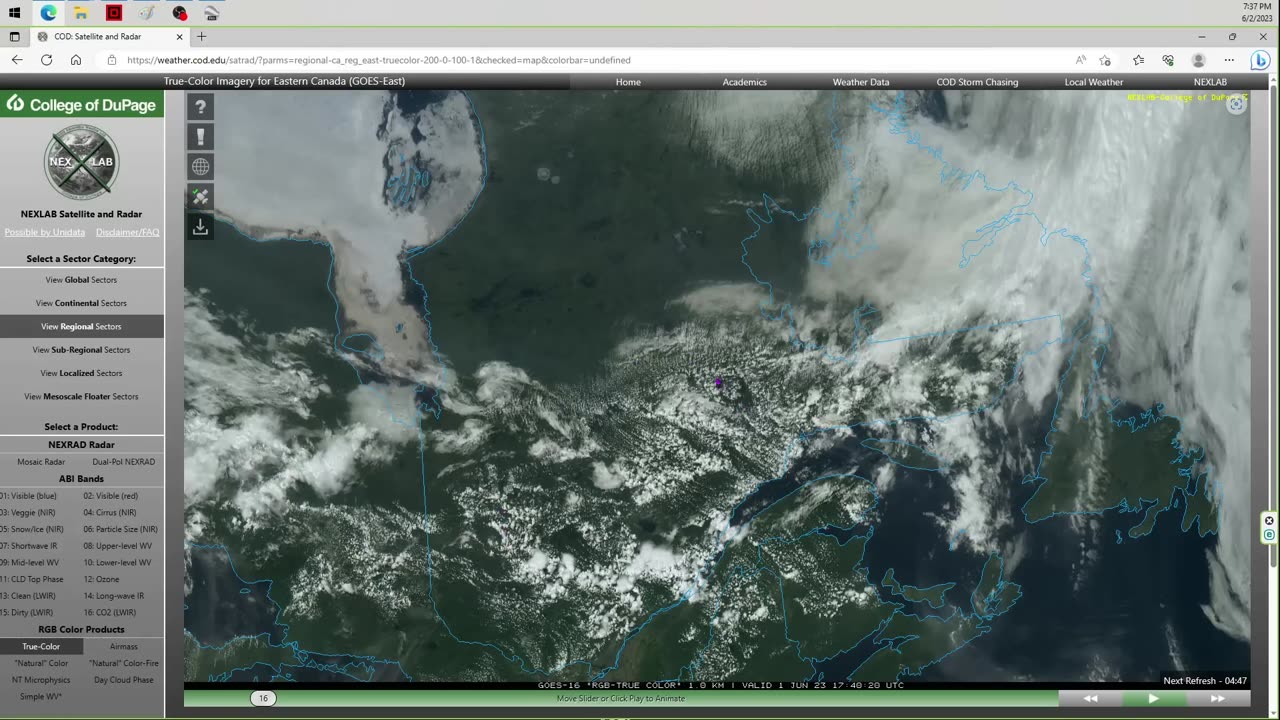Go to browser home page icon

[x=76, y=60]
